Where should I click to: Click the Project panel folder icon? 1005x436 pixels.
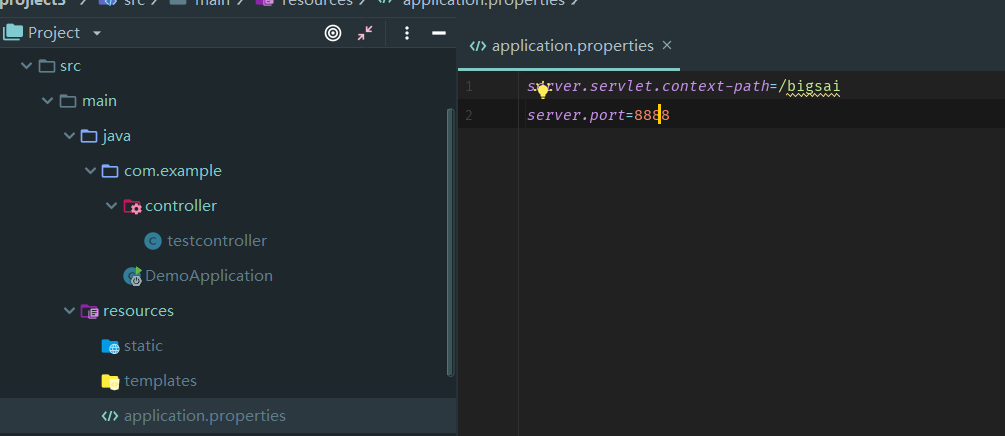13,32
